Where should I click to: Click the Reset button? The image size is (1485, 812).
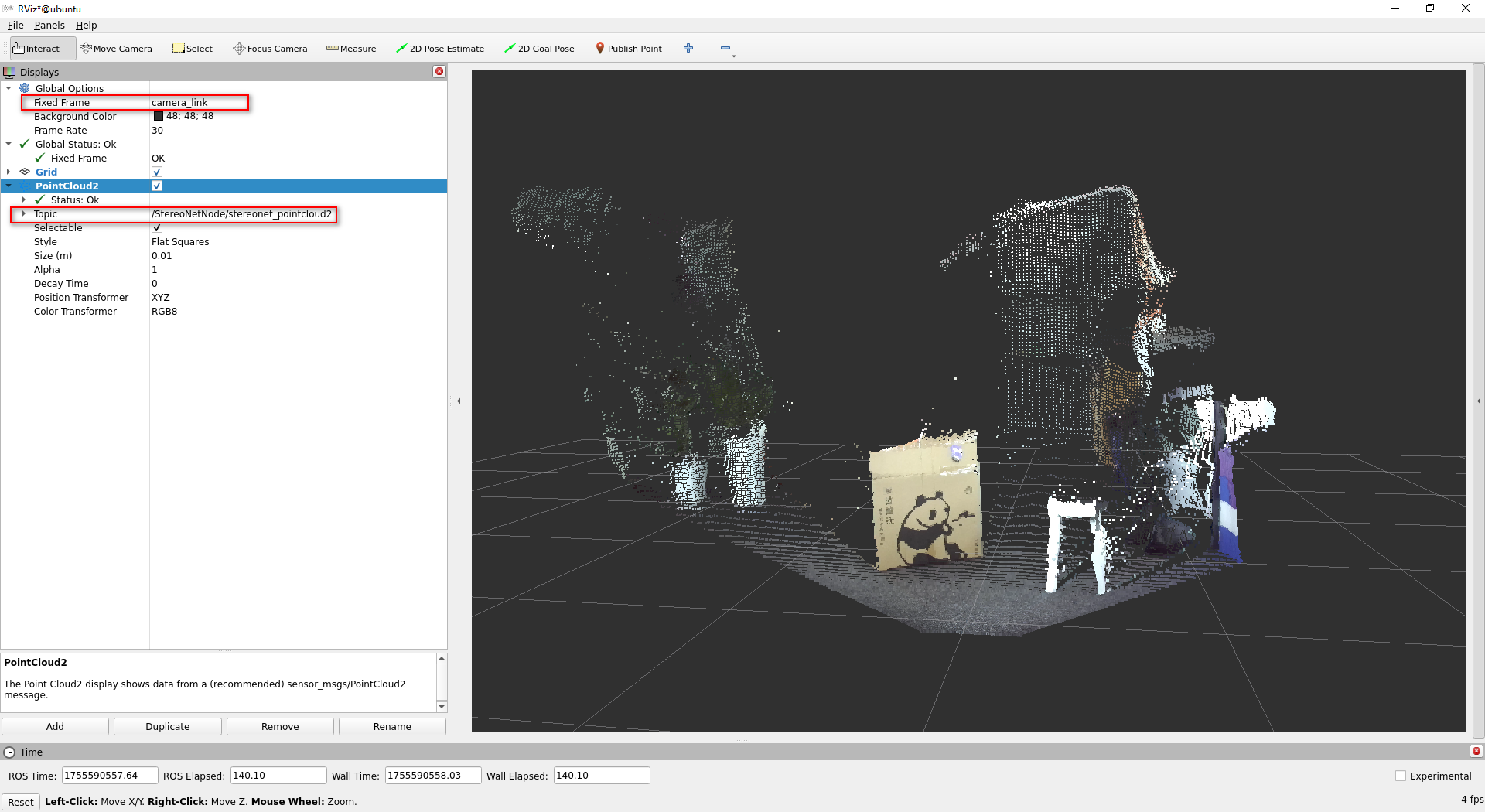click(21, 802)
